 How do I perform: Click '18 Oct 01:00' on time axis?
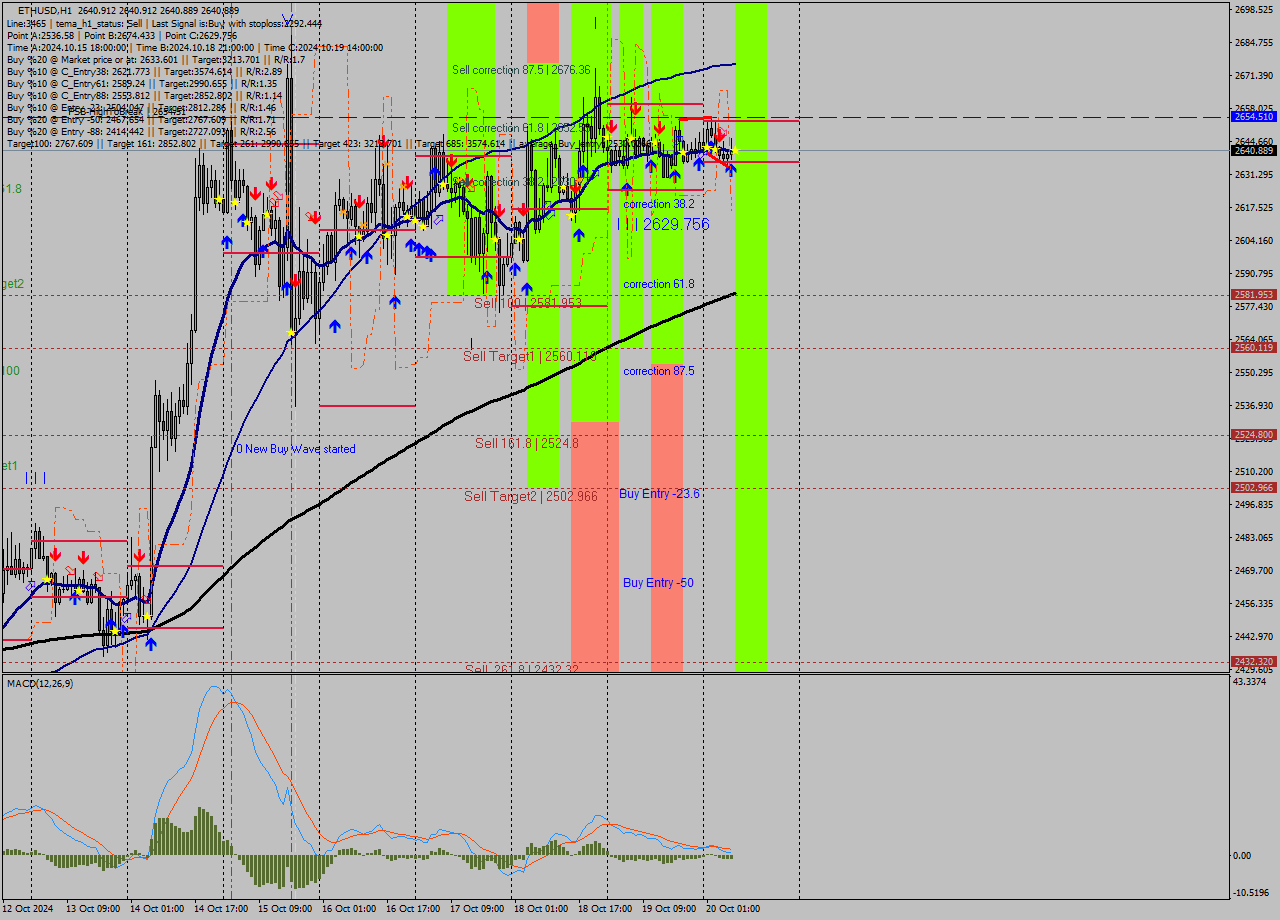(543, 909)
